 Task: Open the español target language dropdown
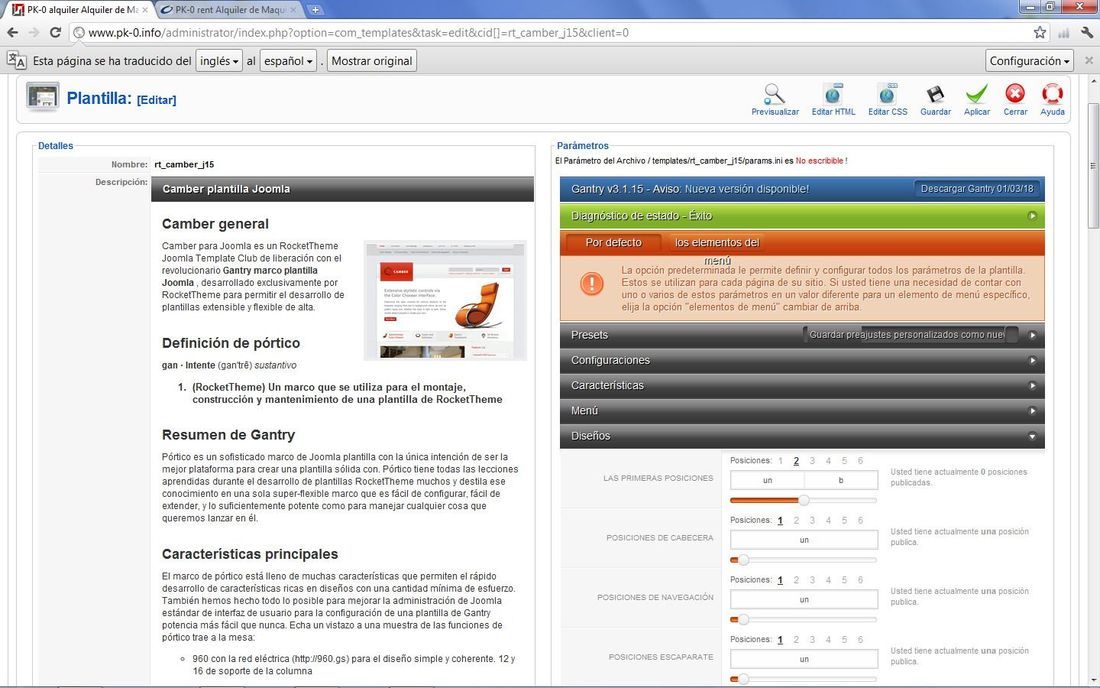point(288,61)
